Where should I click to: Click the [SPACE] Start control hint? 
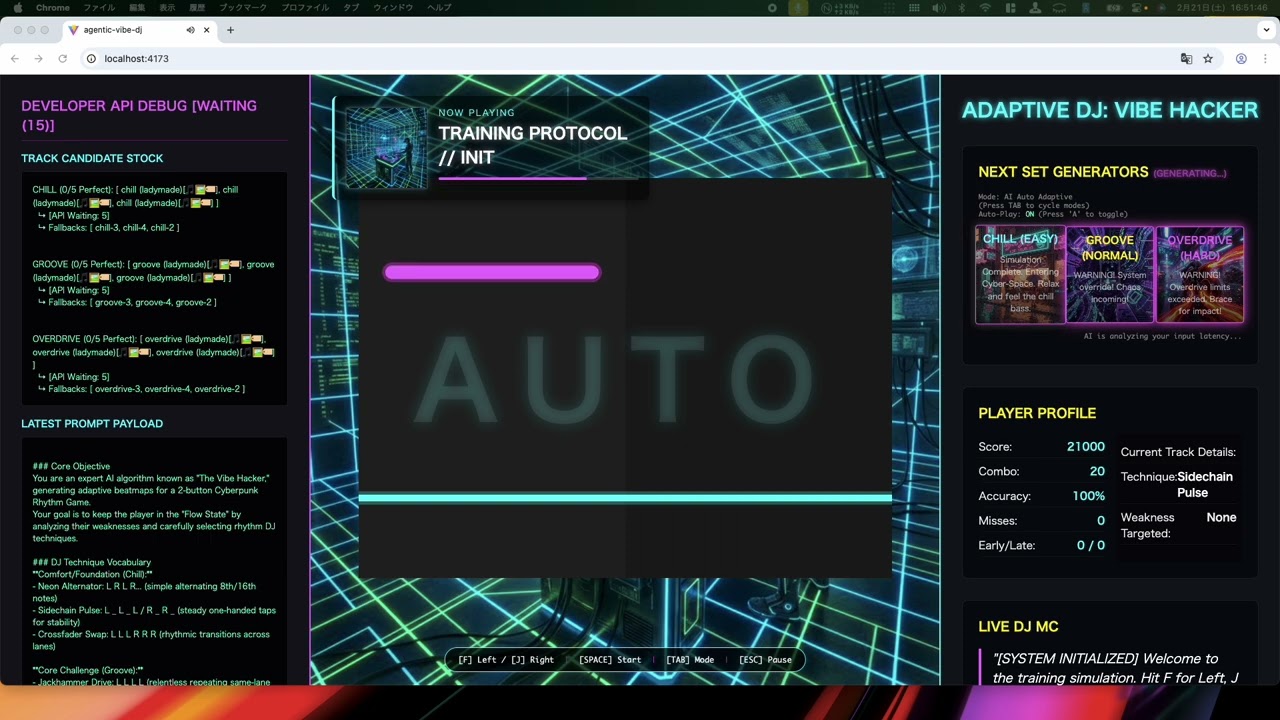[610, 660]
